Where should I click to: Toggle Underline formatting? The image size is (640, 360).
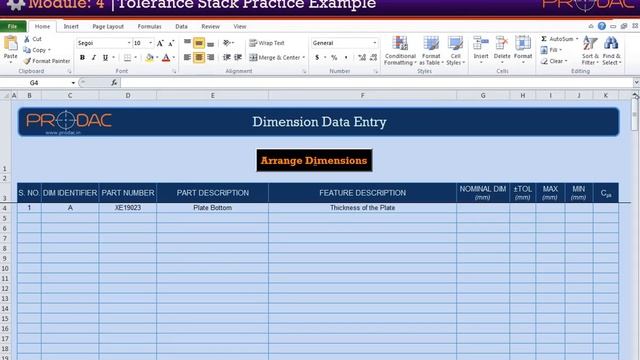[x=105, y=58]
